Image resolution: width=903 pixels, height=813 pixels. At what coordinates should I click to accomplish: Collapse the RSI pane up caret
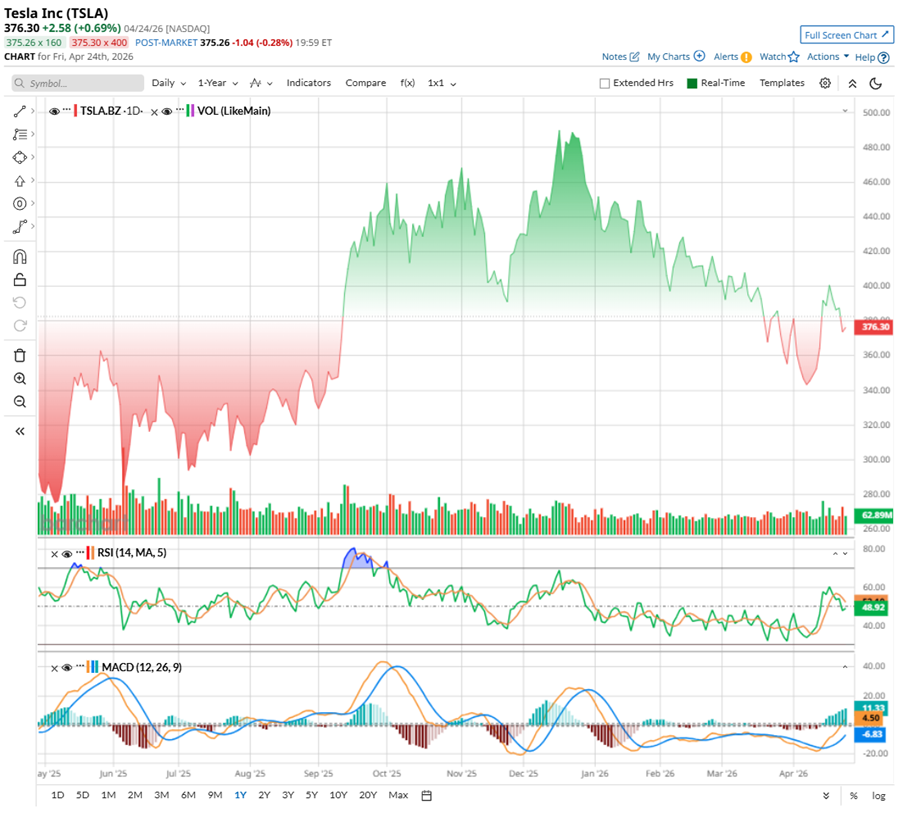pos(834,553)
